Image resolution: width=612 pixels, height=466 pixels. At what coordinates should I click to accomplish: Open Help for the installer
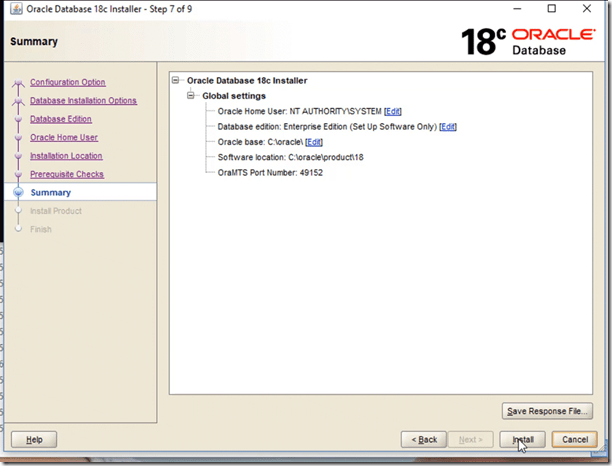tap(34, 439)
